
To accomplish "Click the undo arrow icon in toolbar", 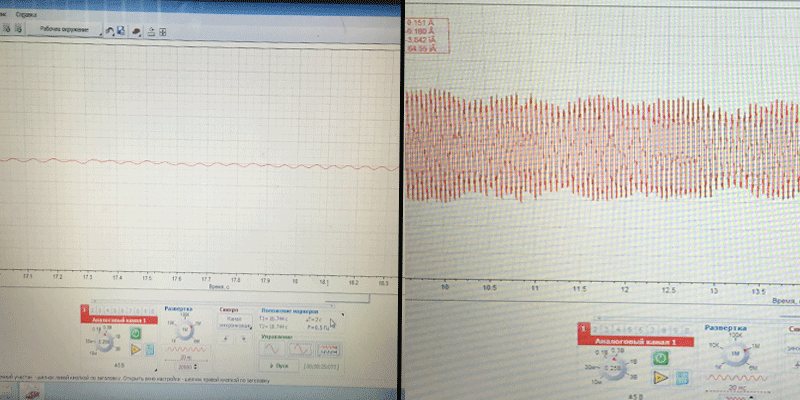I will pos(110,30).
